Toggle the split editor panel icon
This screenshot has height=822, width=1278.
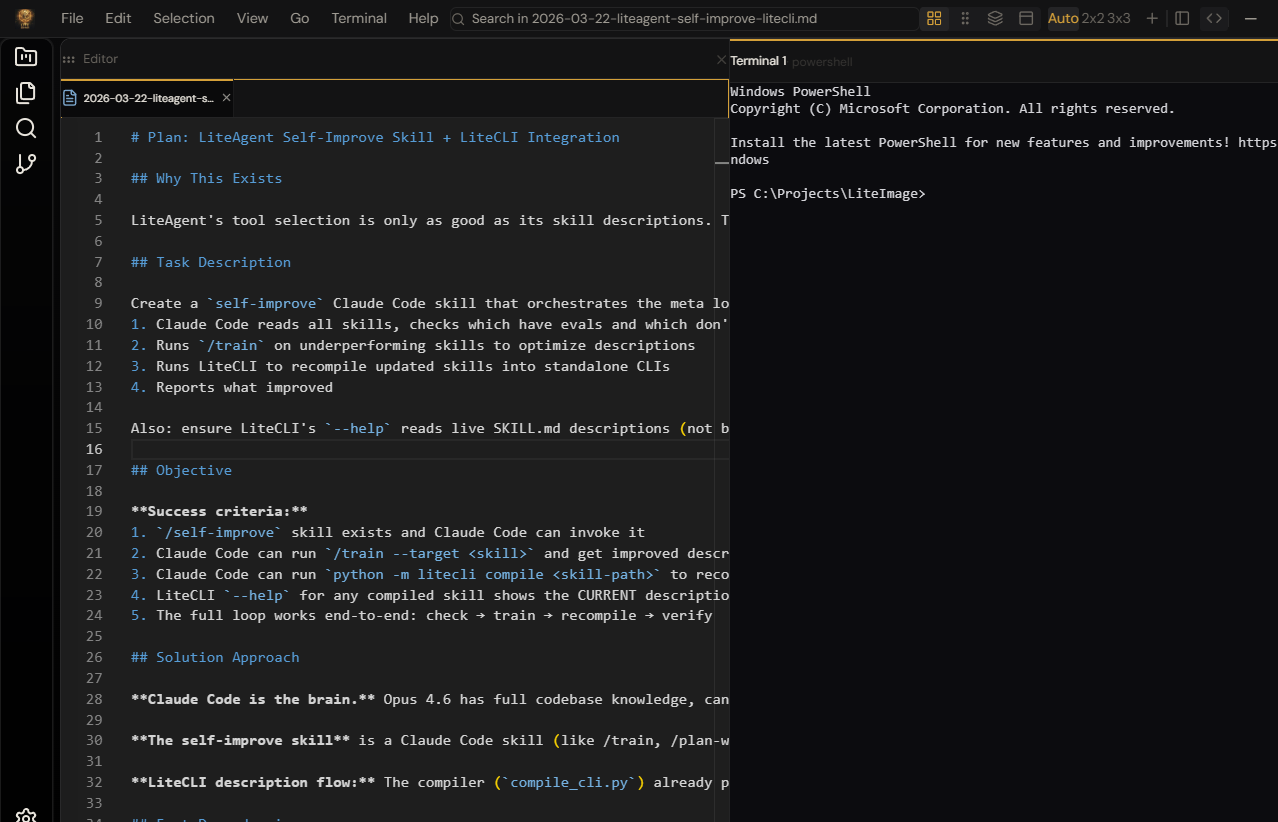[x=1182, y=18]
